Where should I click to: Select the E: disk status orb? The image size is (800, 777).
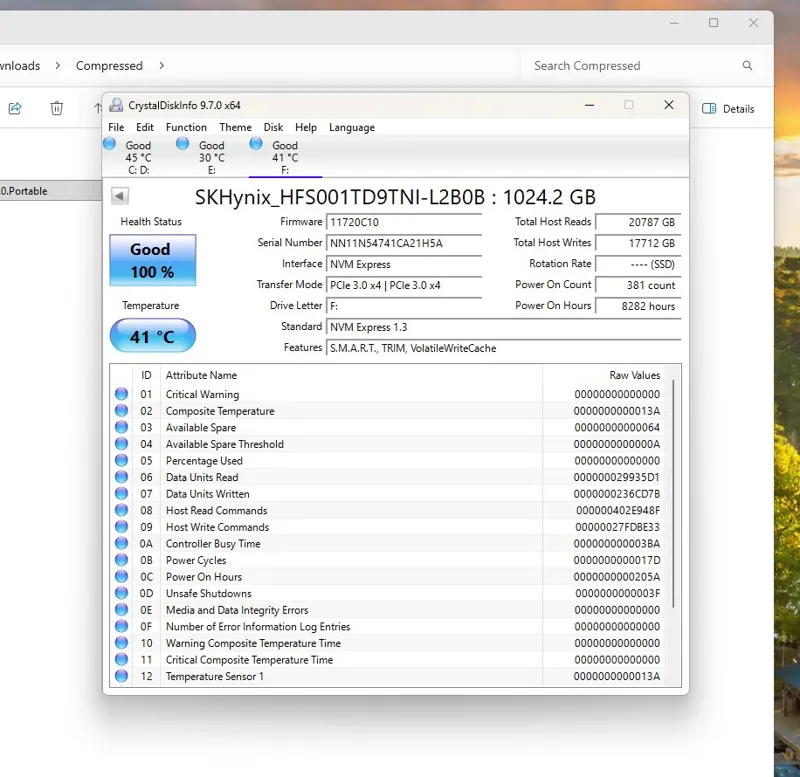[x=183, y=144]
